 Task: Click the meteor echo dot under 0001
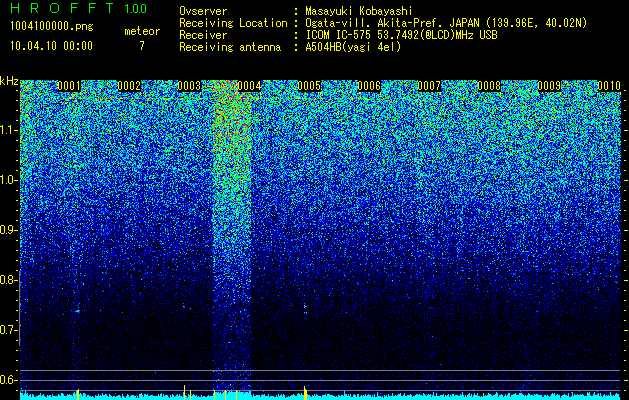pos(78,311)
